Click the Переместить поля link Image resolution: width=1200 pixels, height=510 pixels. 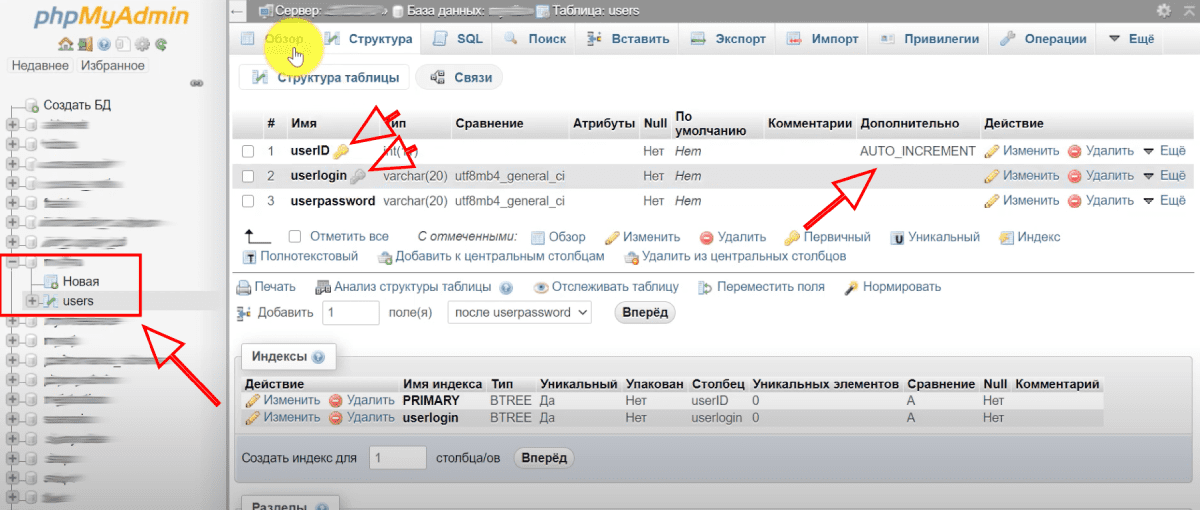click(761, 287)
